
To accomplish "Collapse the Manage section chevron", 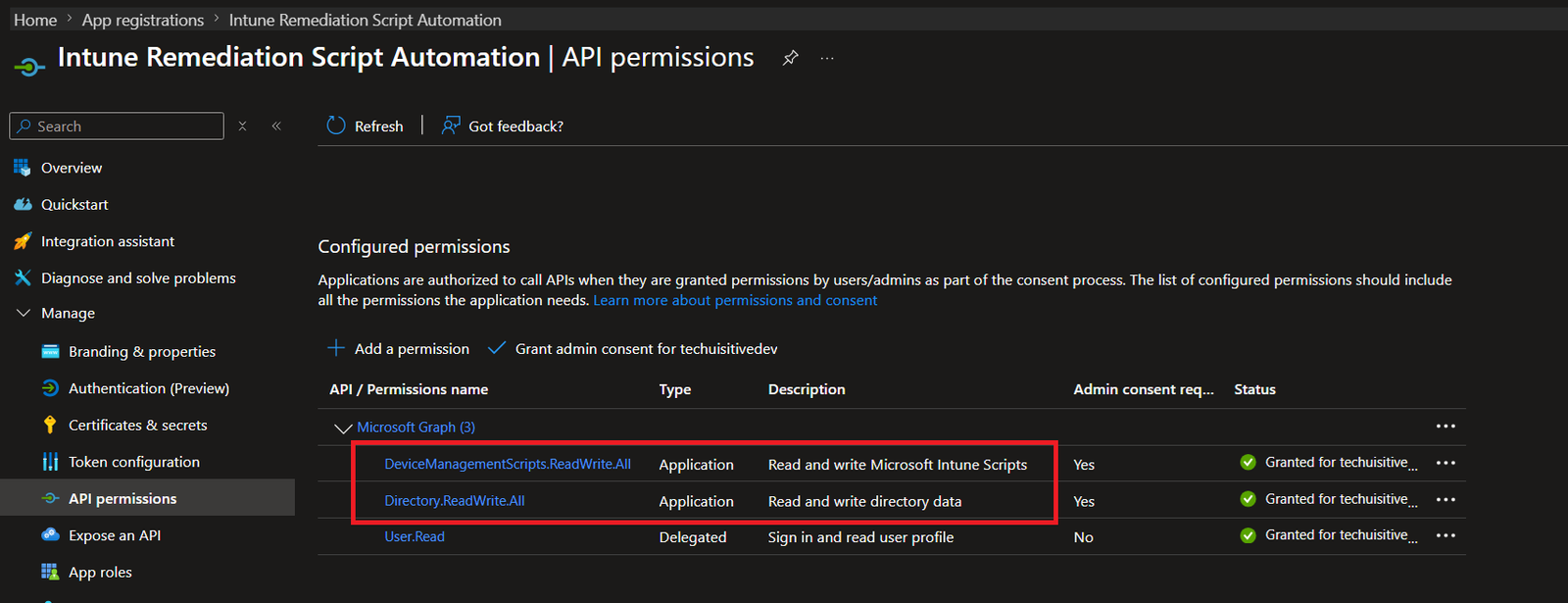I will 24,313.
